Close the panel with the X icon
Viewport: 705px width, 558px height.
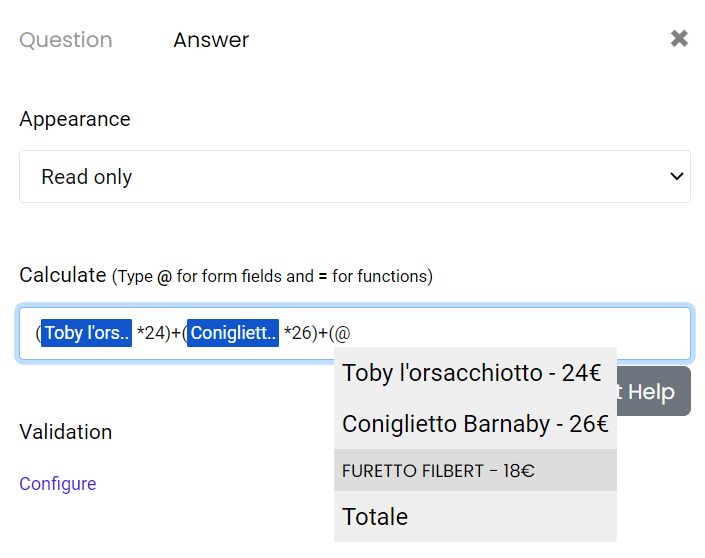[x=679, y=39]
